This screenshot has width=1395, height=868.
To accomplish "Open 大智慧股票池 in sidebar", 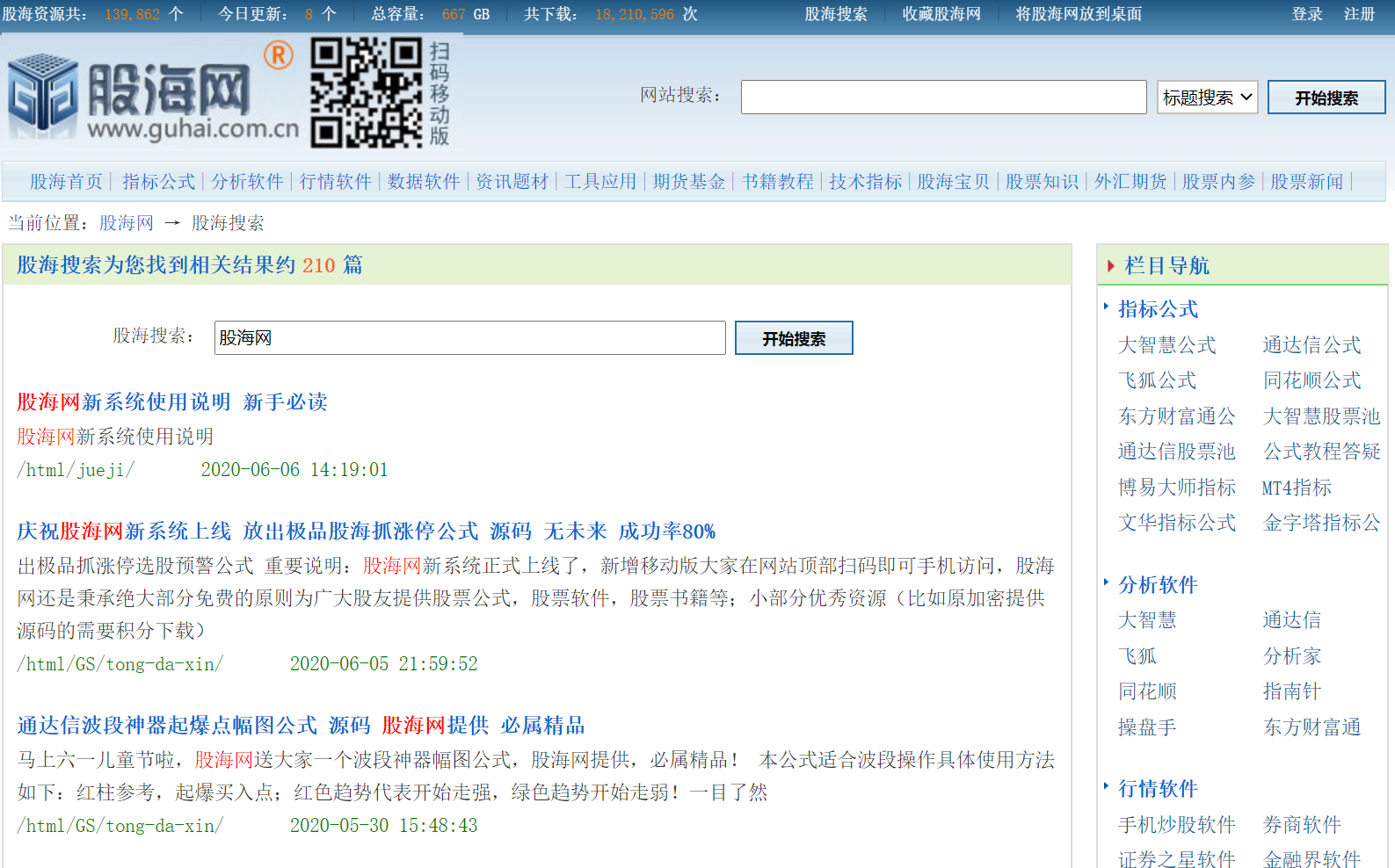I will (x=1322, y=416).
